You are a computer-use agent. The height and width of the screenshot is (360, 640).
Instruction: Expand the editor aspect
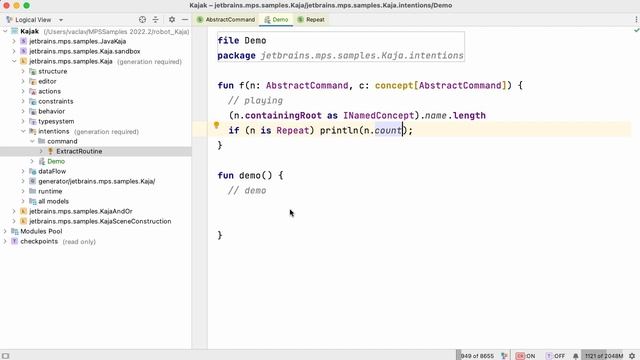click(x=23, y=81)
